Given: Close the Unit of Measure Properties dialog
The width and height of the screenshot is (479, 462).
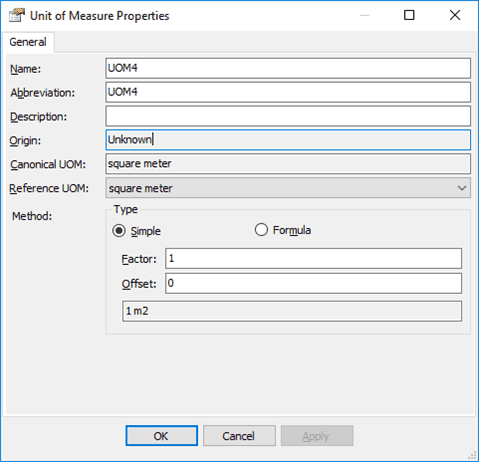Looking at the screenshot, I should point(455,15).
